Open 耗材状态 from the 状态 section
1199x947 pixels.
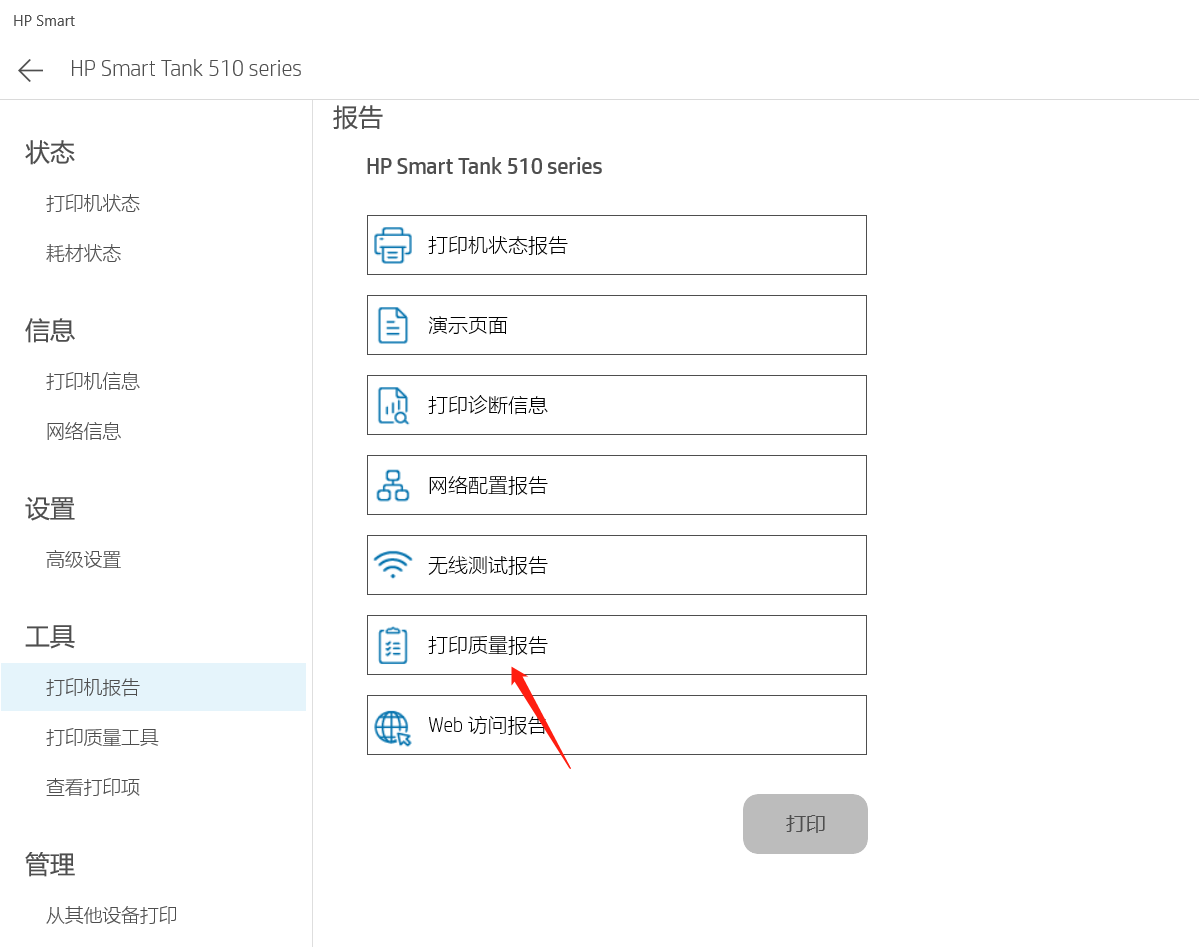pos(83,253)
